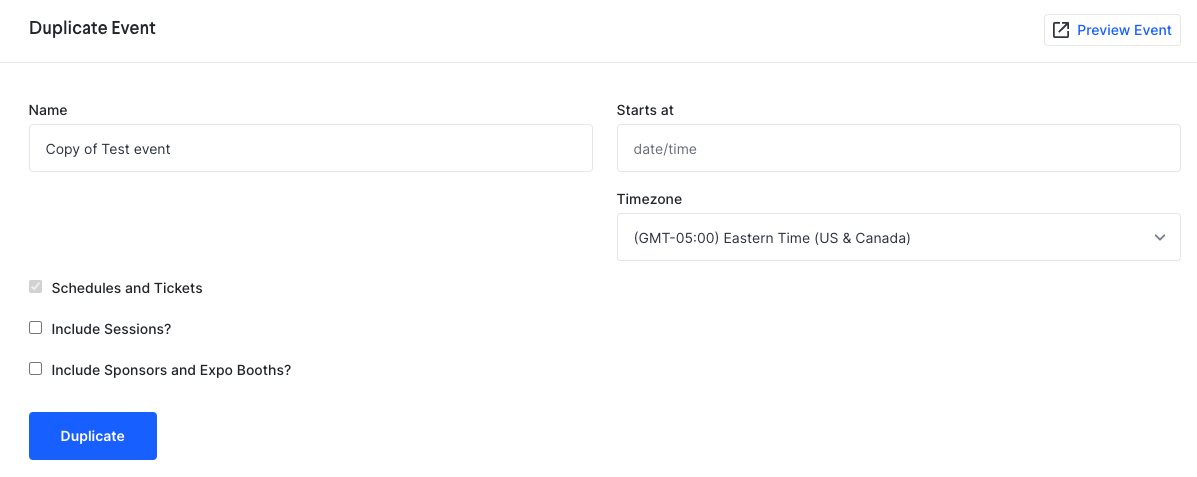This screenshot has width=1197, height=477.
Task: Open the Timezone dropdown menu
Action: pyautogui.click(x=899, y=237)
